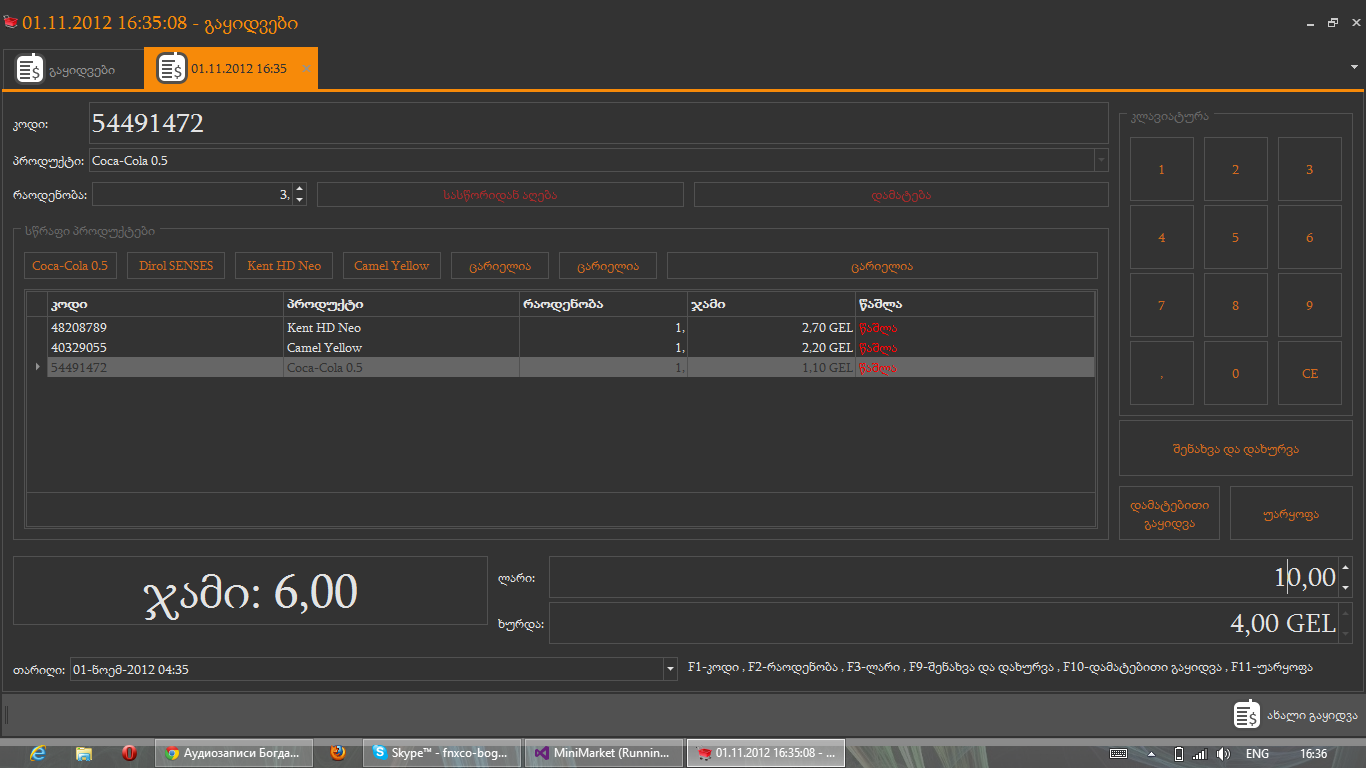Click წაშლა link in Kent HD Neo row
1366x768 pixels.
tap(877, 328)
